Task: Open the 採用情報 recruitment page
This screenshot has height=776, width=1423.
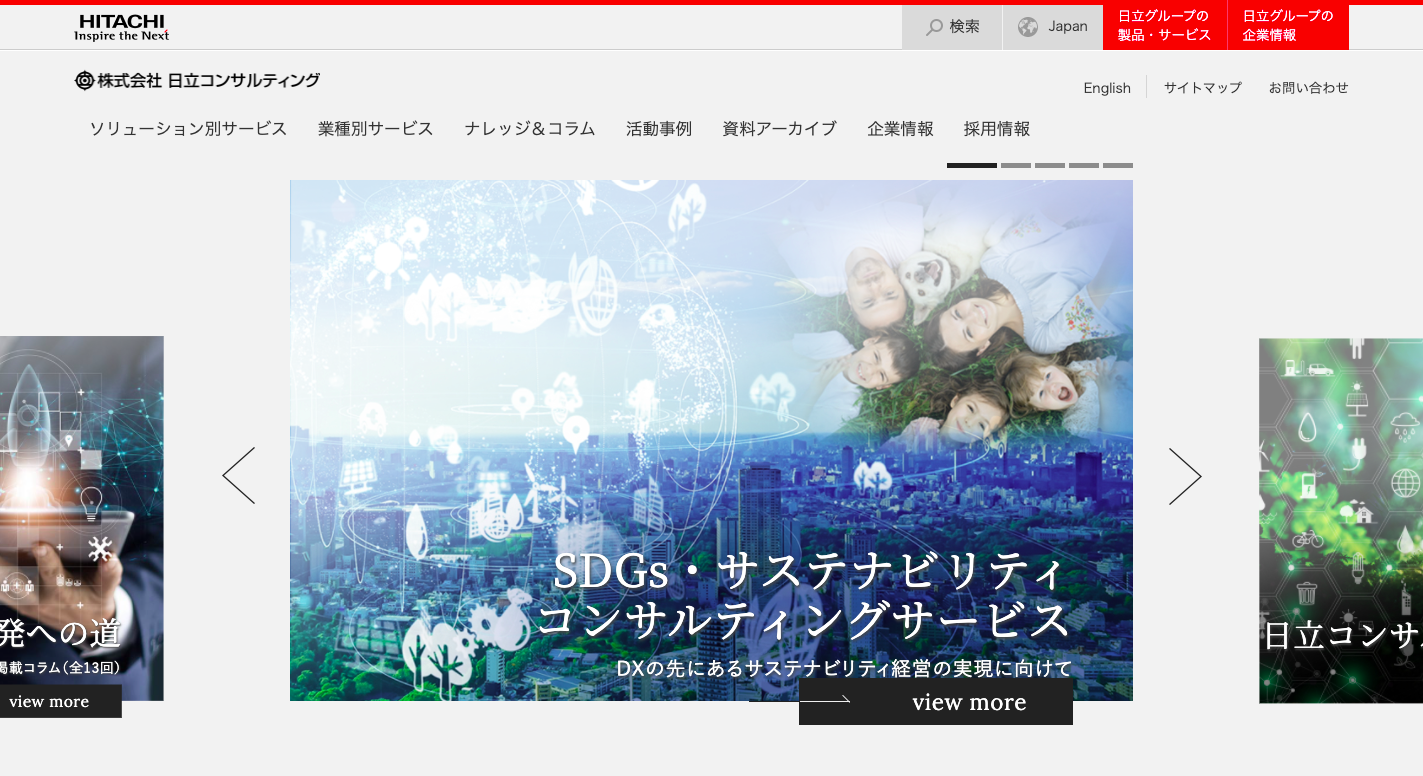Action: click(x=996, y=129)
